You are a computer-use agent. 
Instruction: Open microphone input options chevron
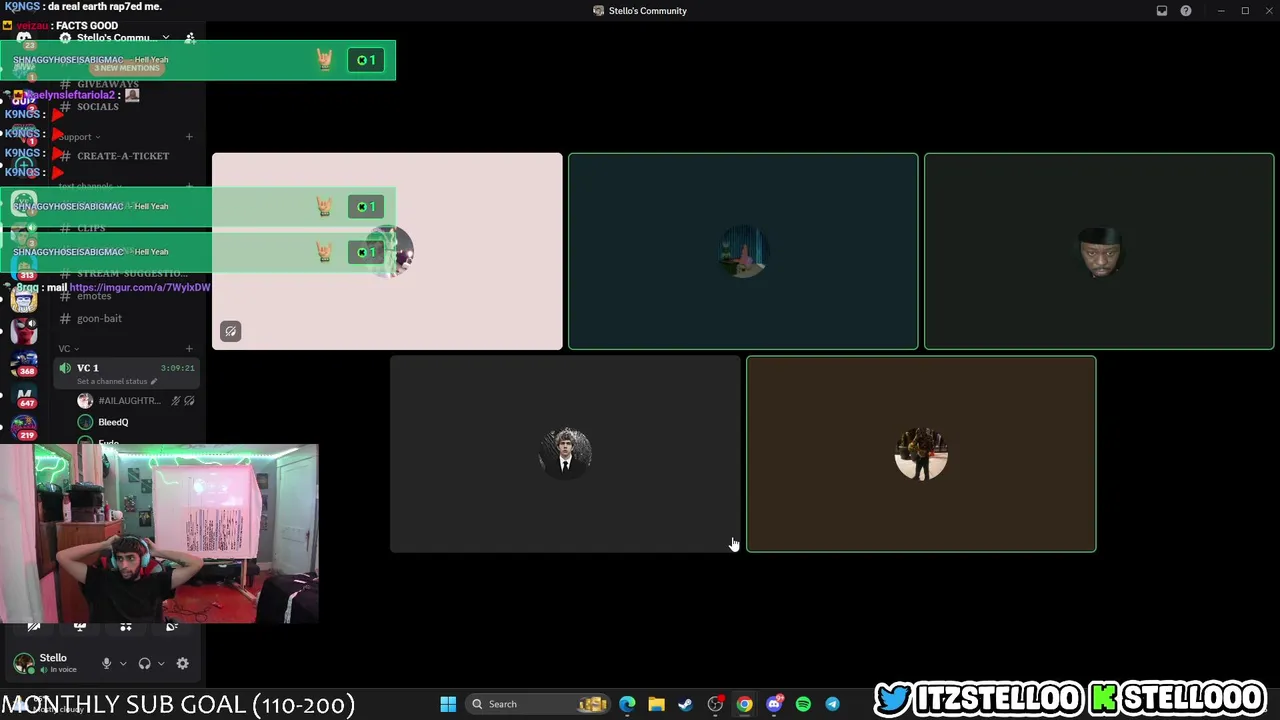(x=123, y=663)
